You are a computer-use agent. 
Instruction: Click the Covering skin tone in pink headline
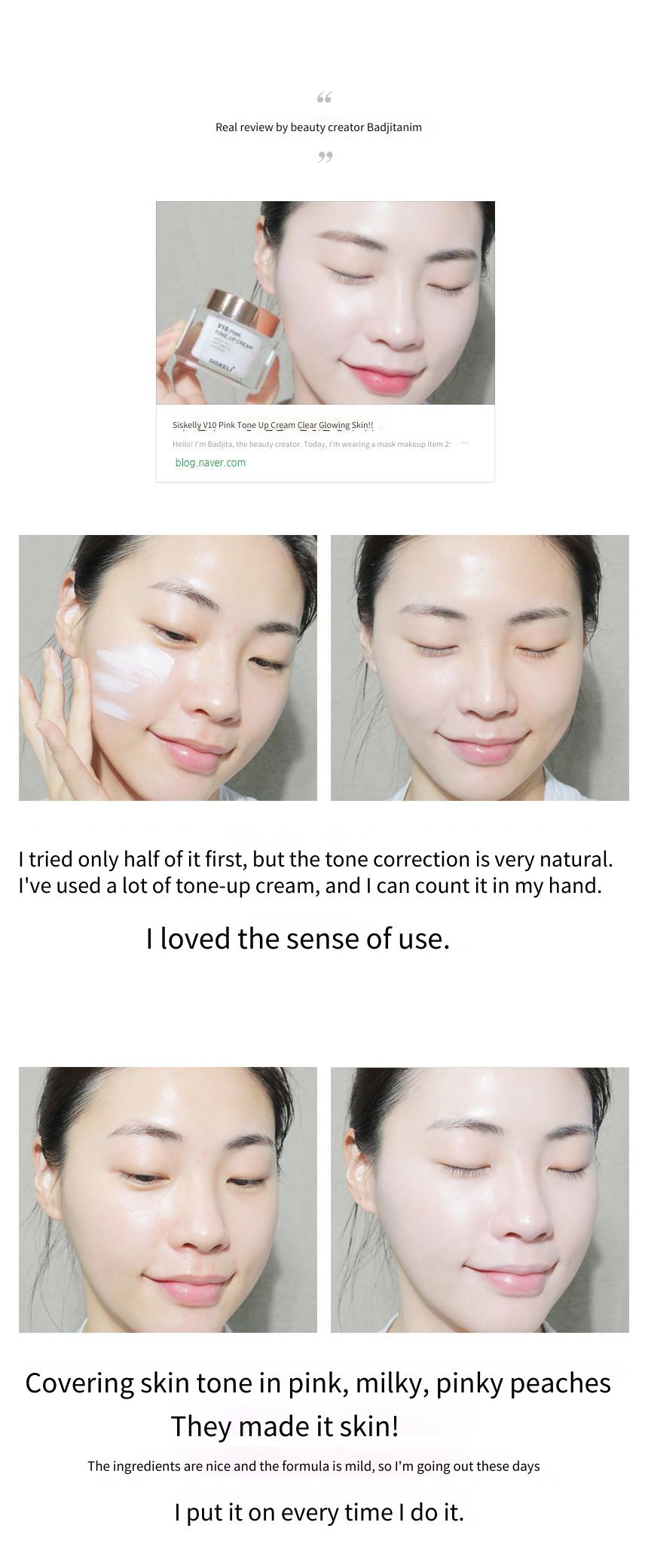click(x=318, y=1383)
